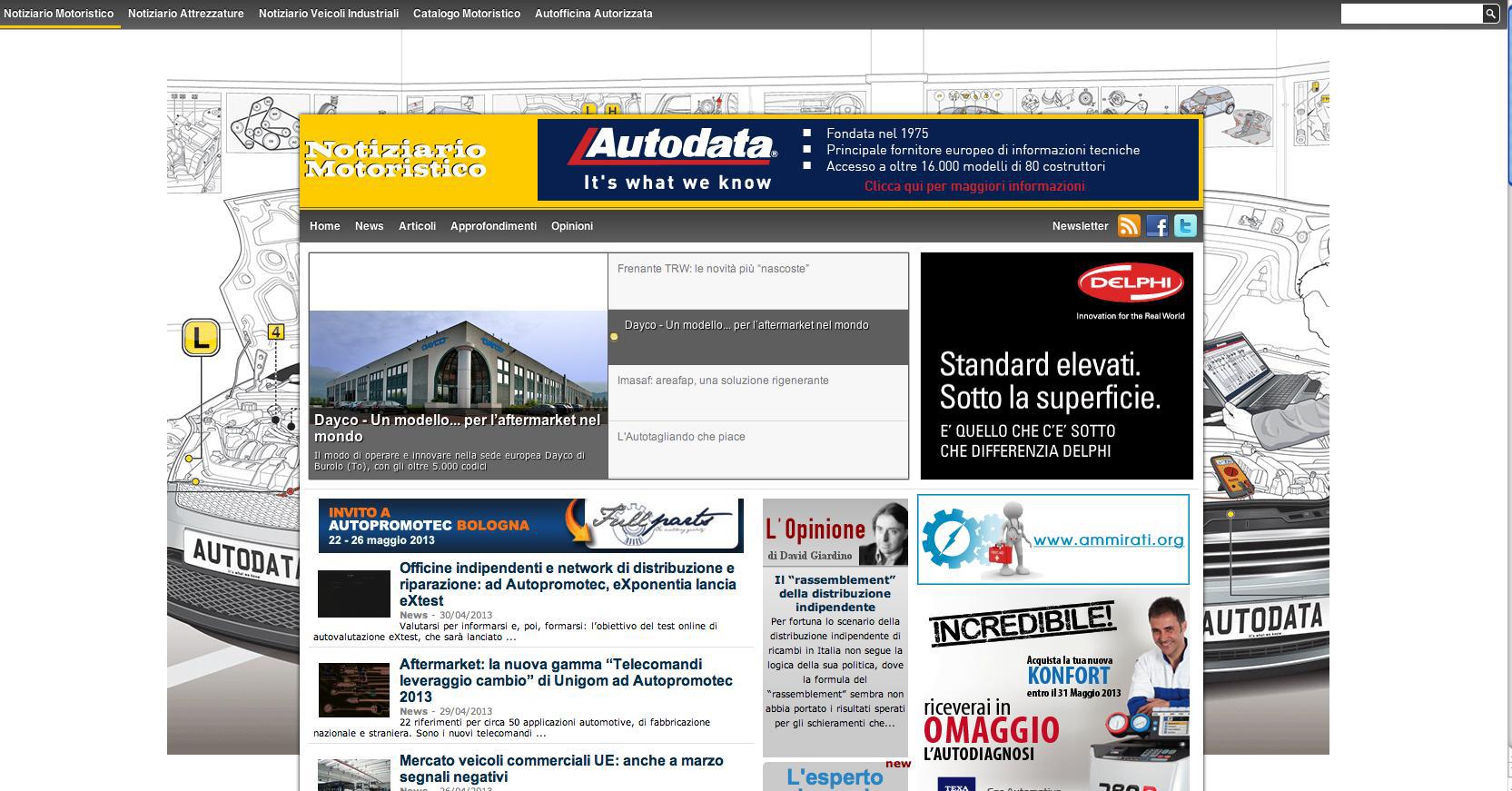Open 'Il rassemblement della distribuzione indipendente' opinion

click(835, 593)
